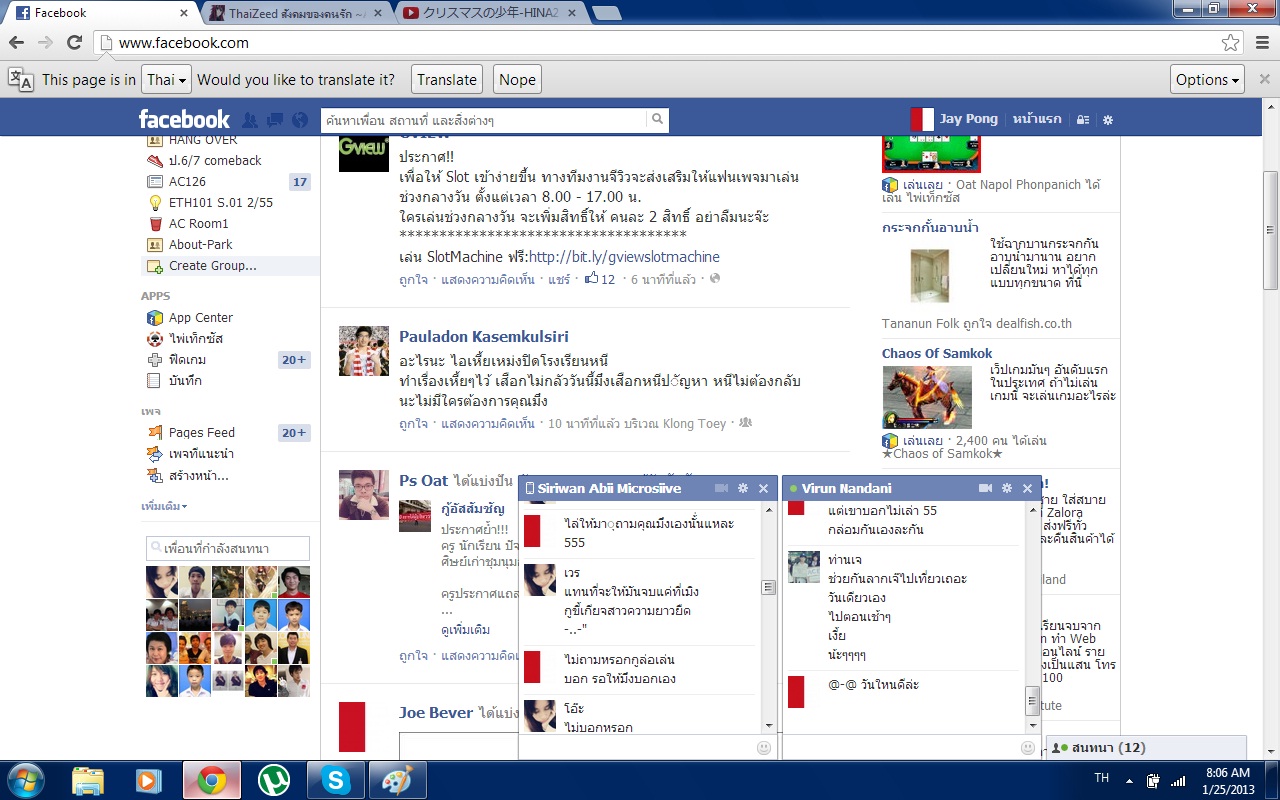Open the AC Room1 group

pyautogui.click(x=199, y=224)
